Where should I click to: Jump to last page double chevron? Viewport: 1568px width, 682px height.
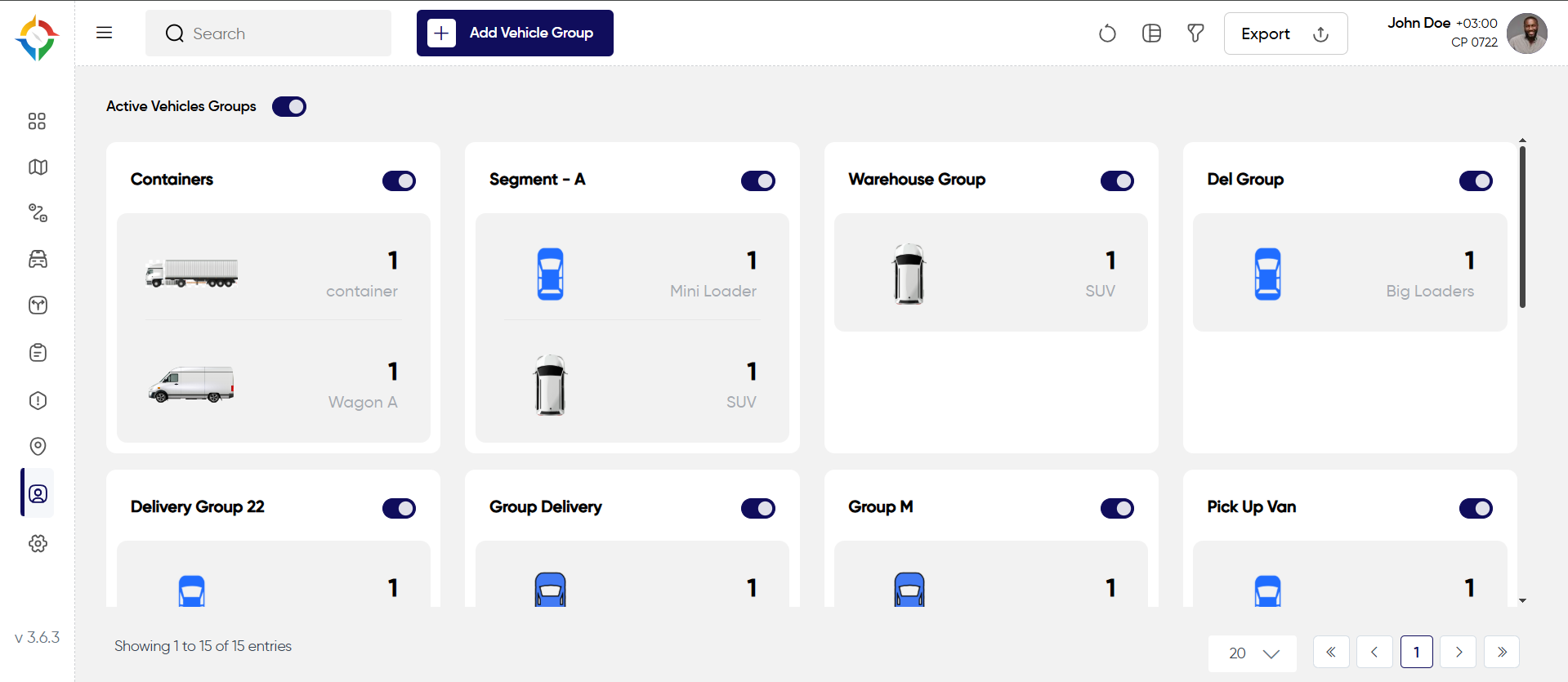(1502, 652)
